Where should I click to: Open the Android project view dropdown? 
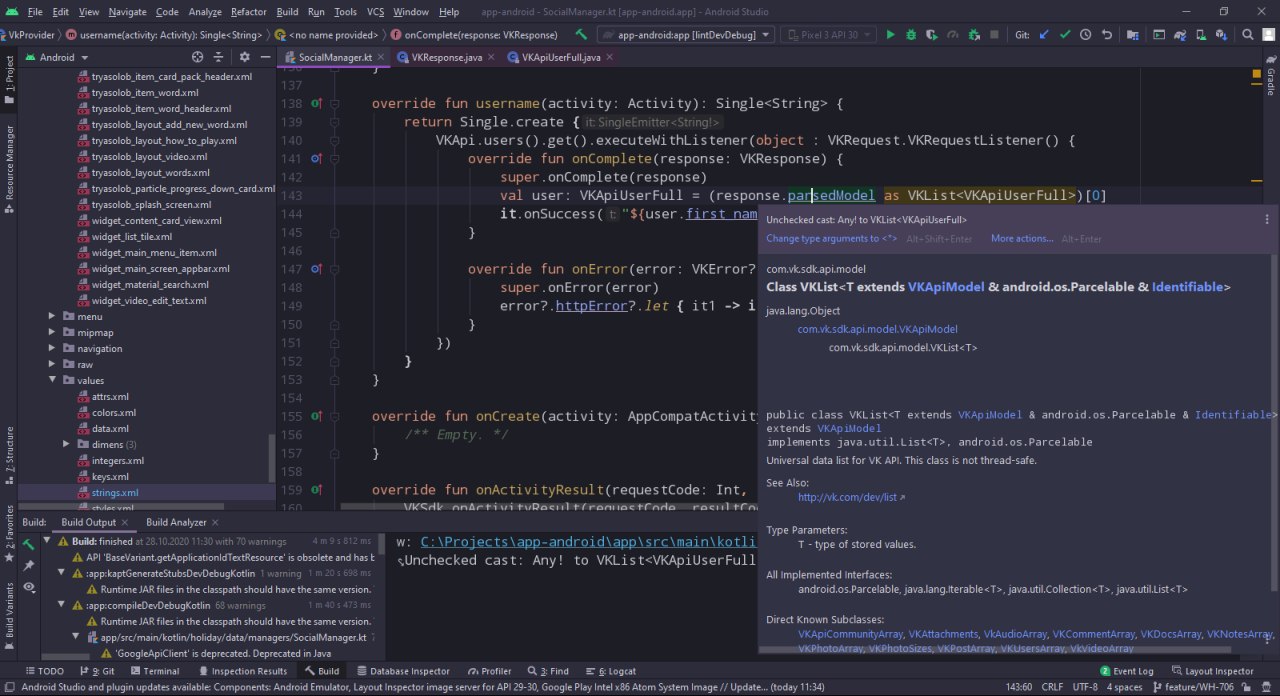tap(57, 57)
